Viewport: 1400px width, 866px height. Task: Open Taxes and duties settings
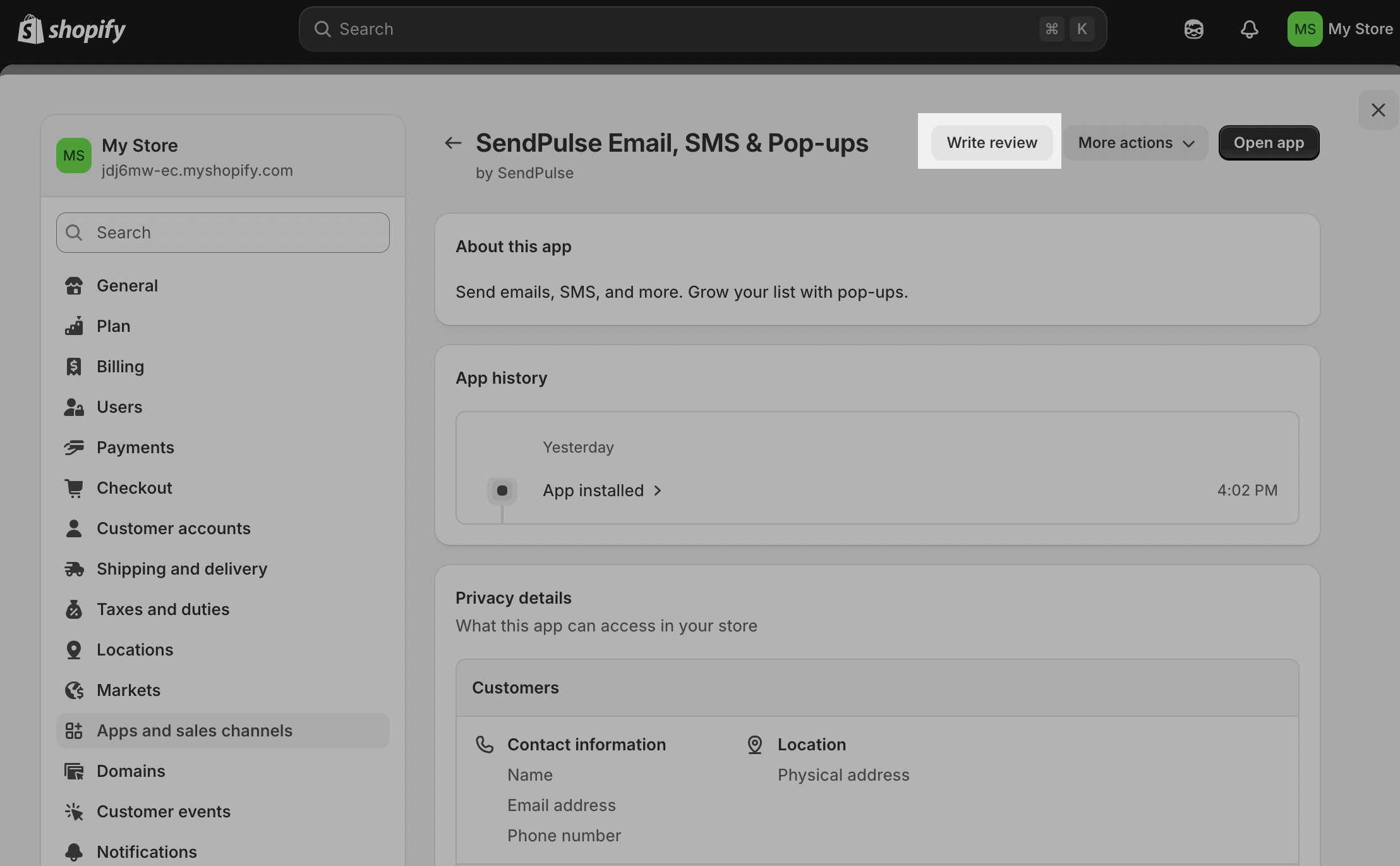point(223,609)
